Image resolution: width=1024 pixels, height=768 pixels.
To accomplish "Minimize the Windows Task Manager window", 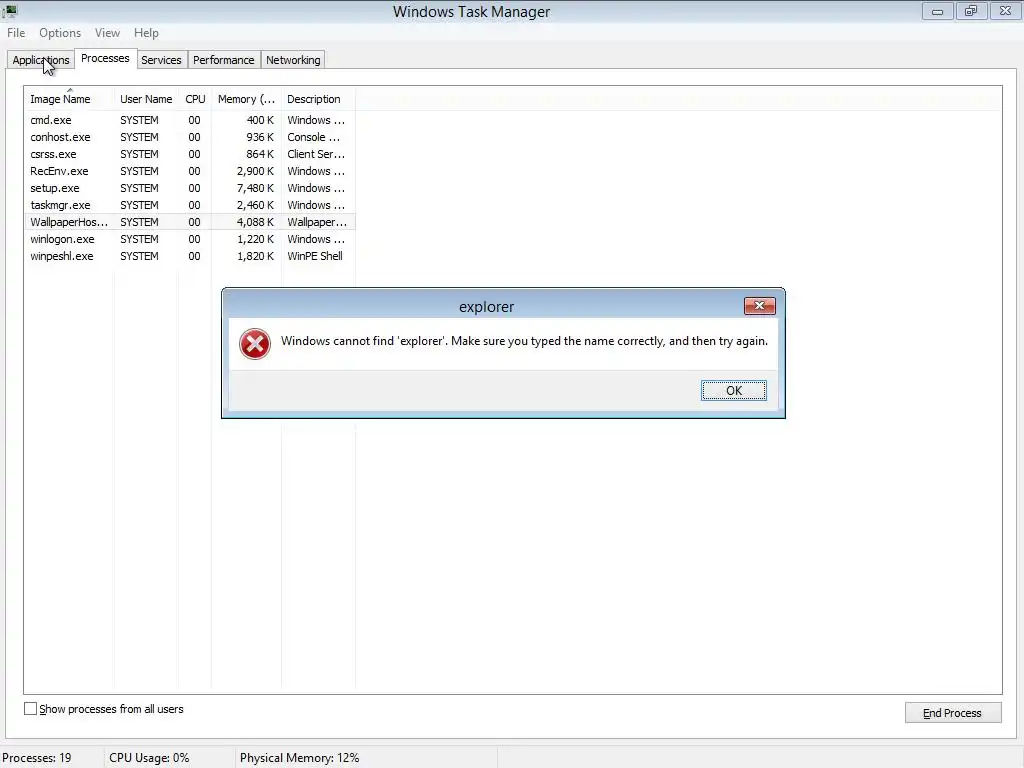I will 937,11.
